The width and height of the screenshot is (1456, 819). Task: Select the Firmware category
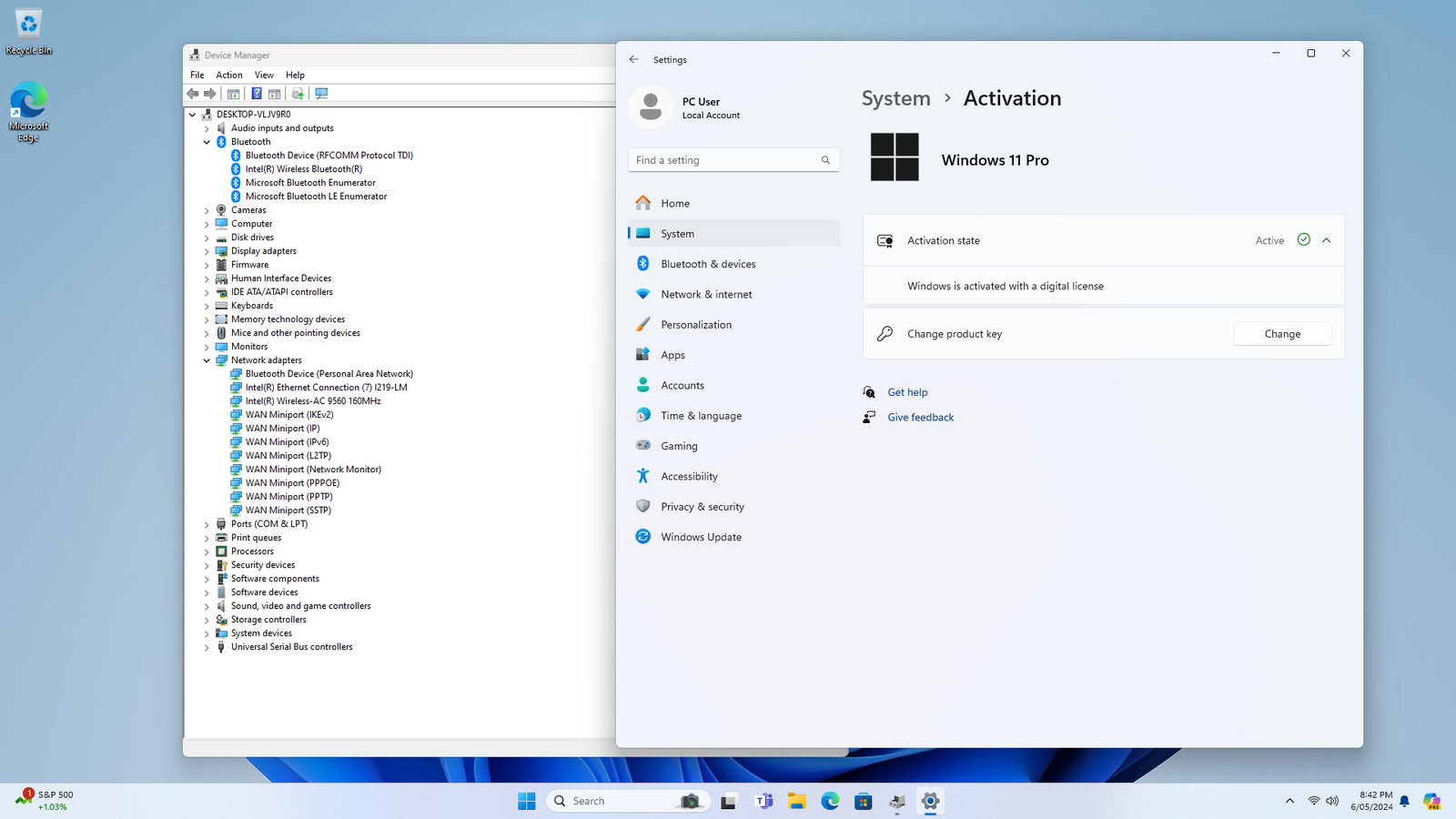tap(249, 265)
